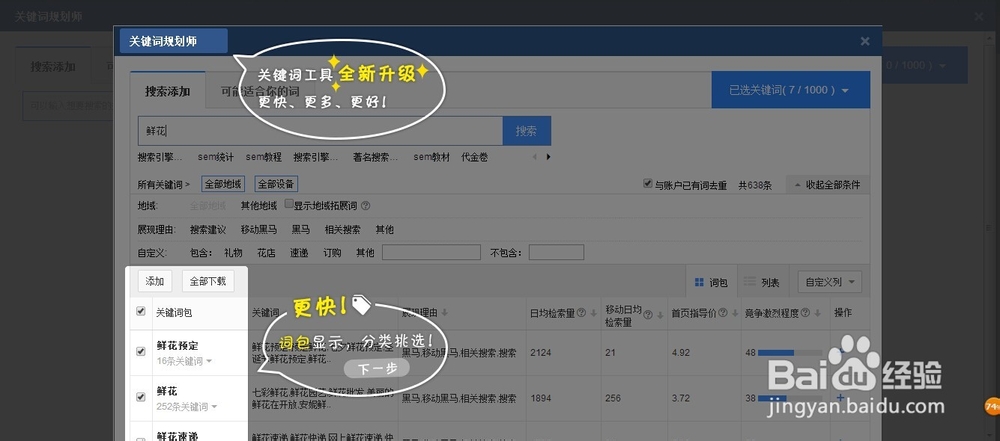This screenshot has width=1000, height=441.
Task: Click the 不包含 text input
Action: pos(556,253)
